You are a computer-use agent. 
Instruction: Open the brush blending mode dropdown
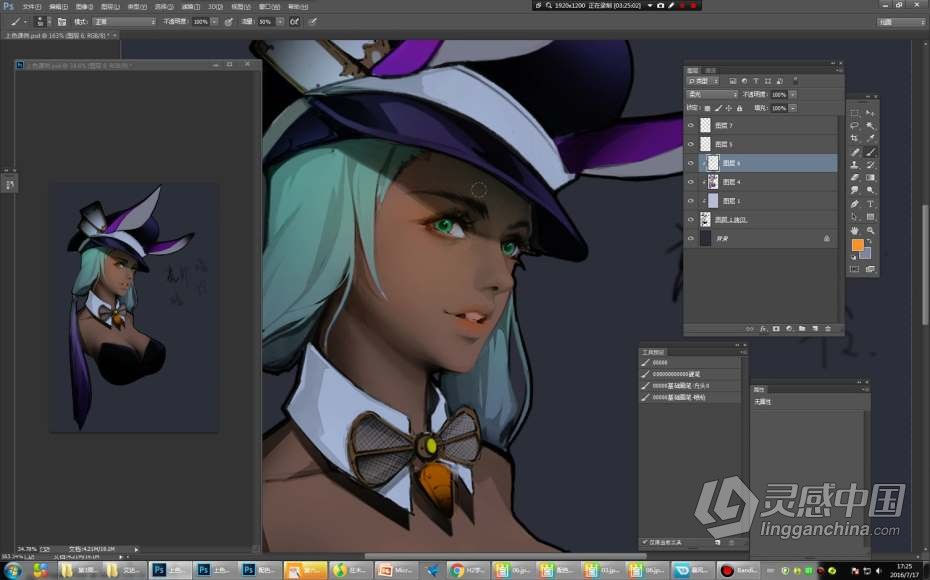[x=125, y=22]
